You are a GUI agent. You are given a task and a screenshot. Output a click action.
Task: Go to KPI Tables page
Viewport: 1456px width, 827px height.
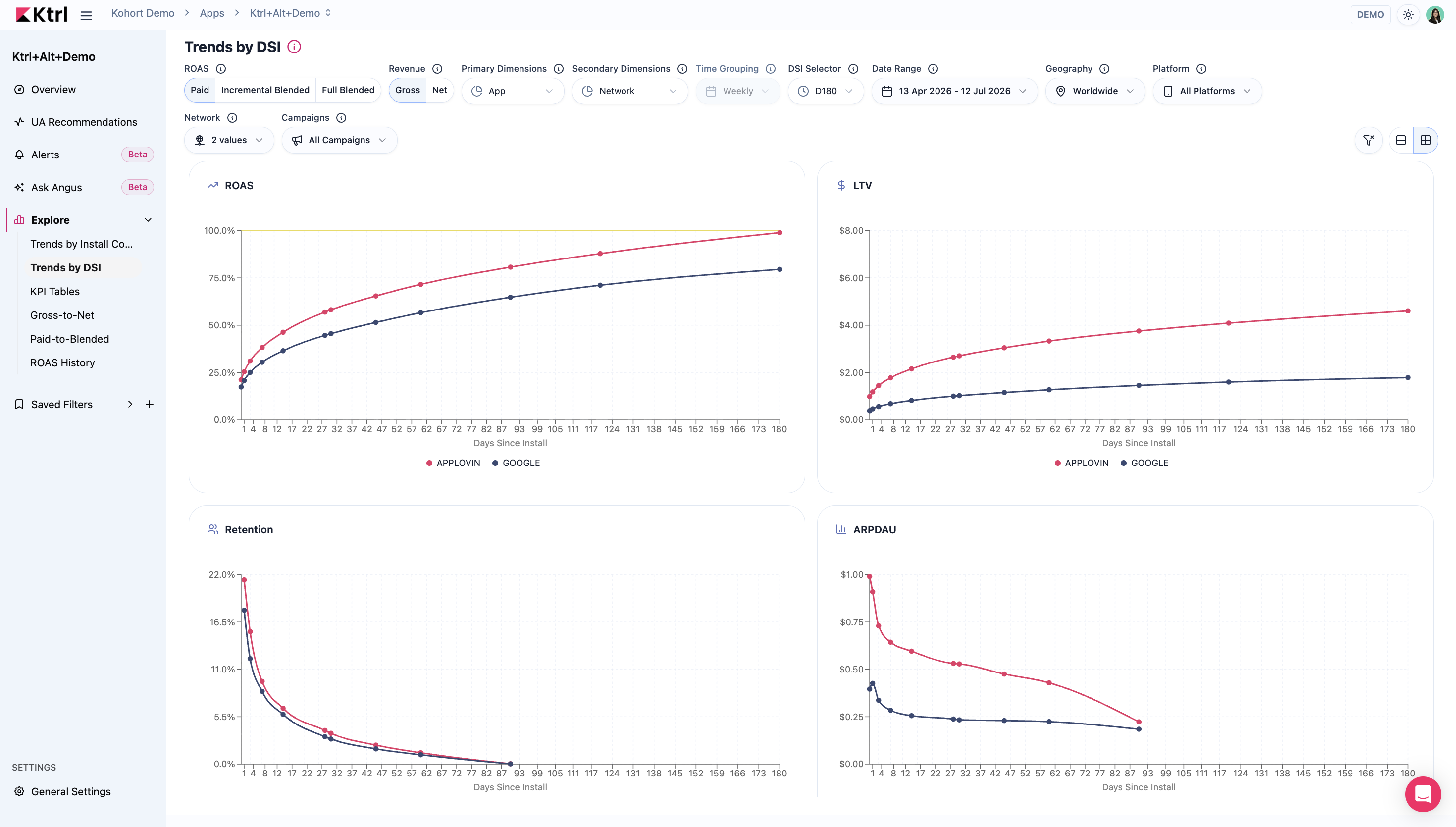point(55,291)
